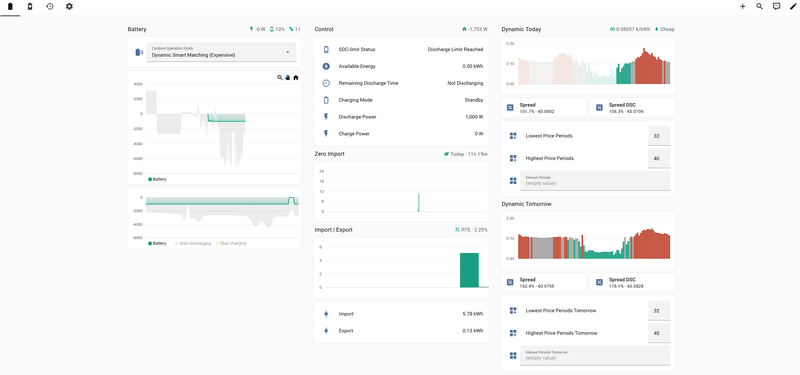
Task: Click the Standby charging mode value
Action: click(x=474, y=100)
